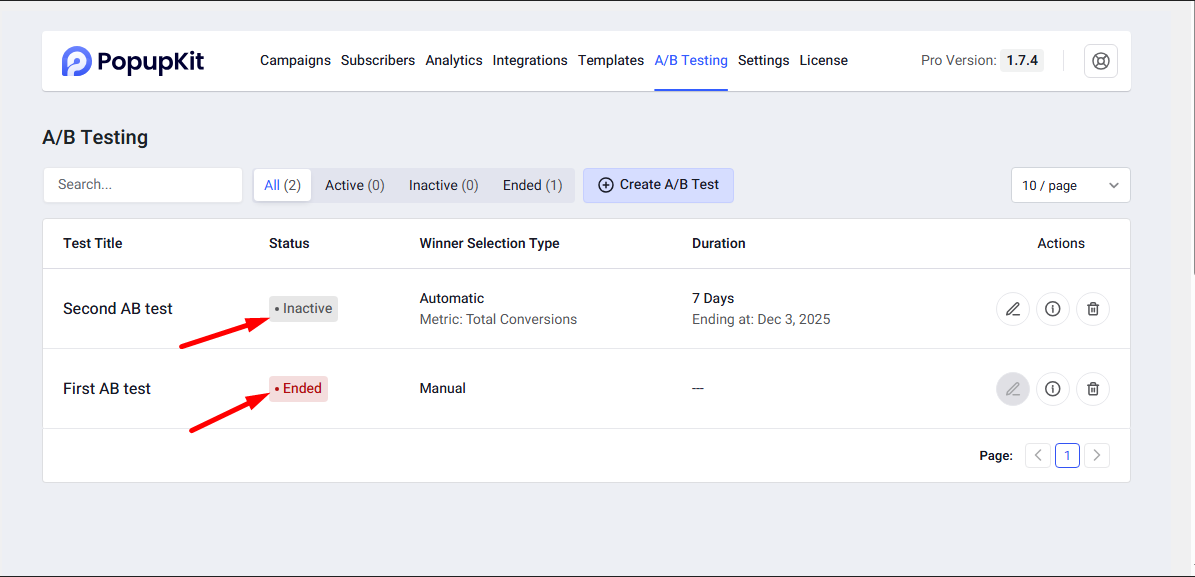
Task: Open the help lifebuoy icon
Action: click(1101, 61)
